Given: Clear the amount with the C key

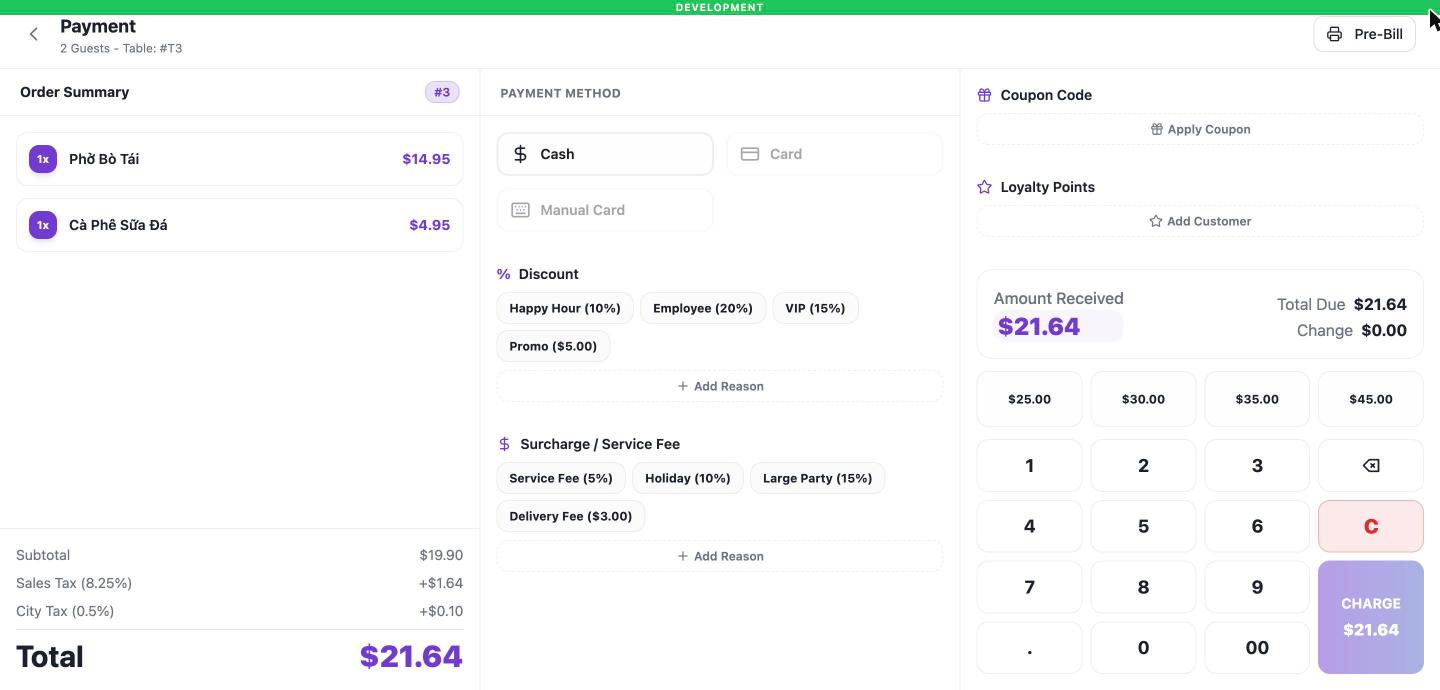Looking at the screenshot, I should (1371, 526).
